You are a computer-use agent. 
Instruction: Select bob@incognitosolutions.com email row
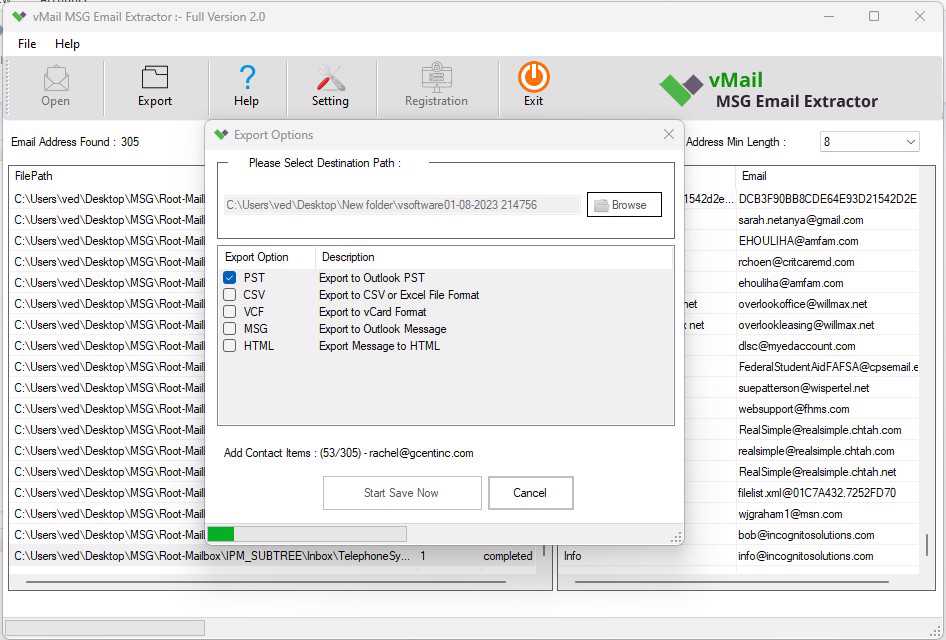[806, 535]
